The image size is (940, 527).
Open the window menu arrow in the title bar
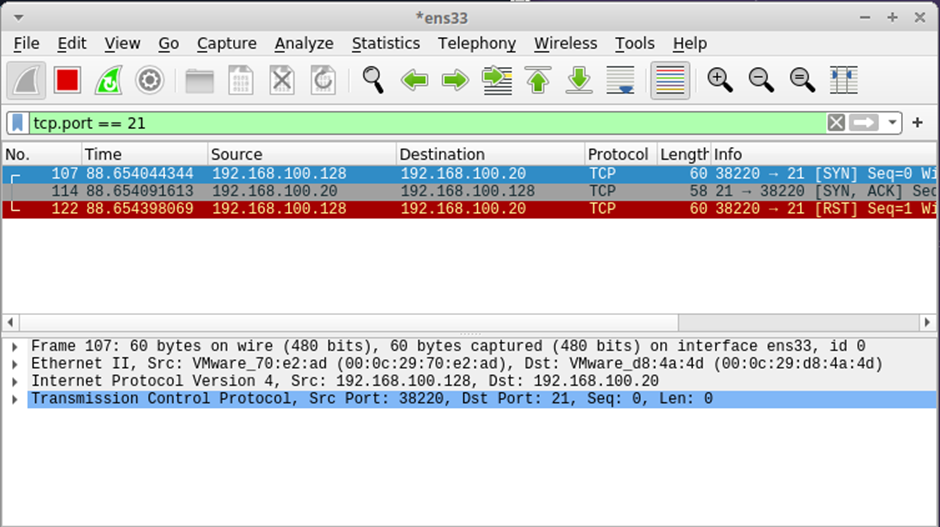coord(19,17)
